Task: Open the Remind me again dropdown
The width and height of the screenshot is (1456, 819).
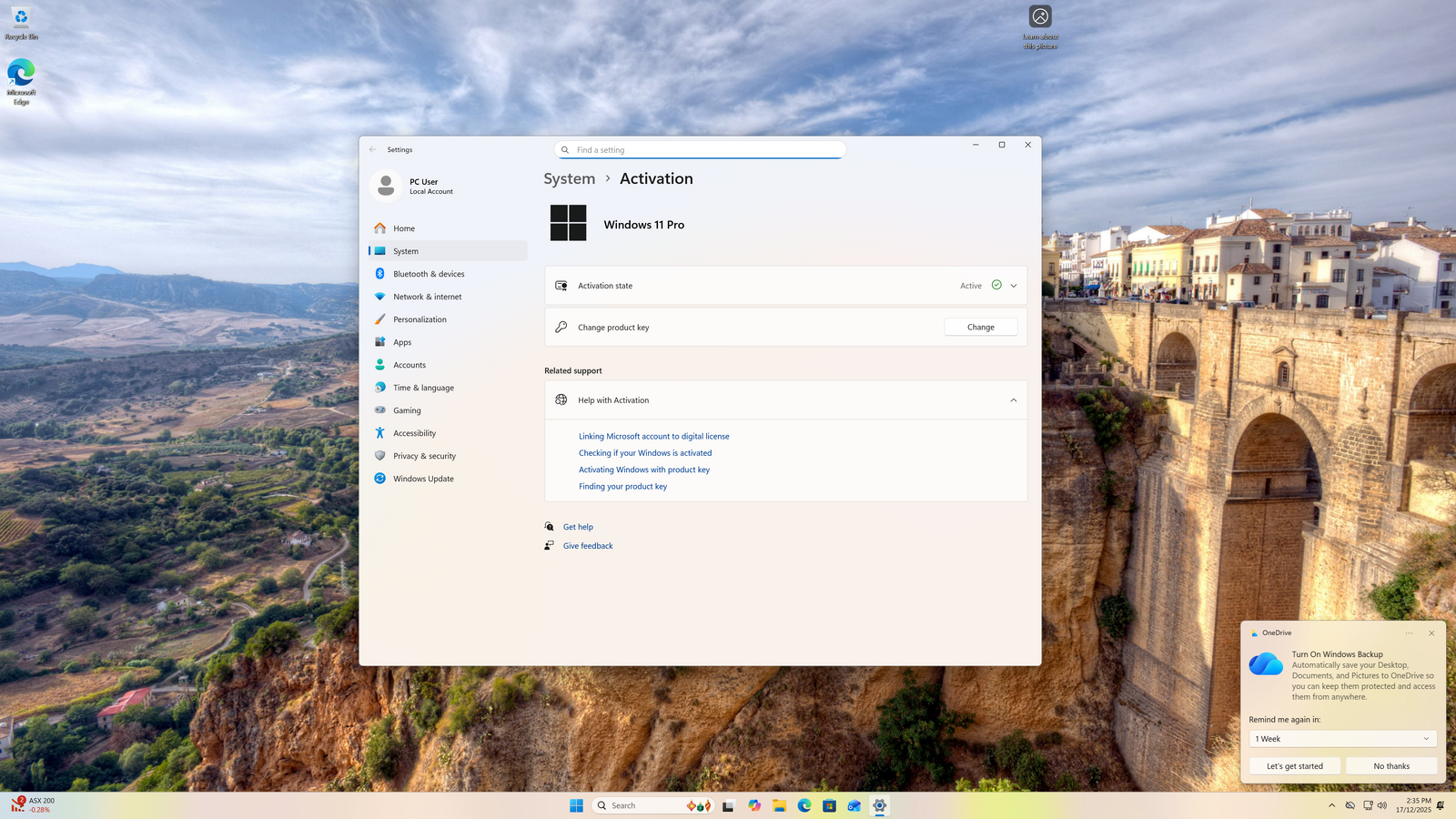Action: coord(1342,739)
